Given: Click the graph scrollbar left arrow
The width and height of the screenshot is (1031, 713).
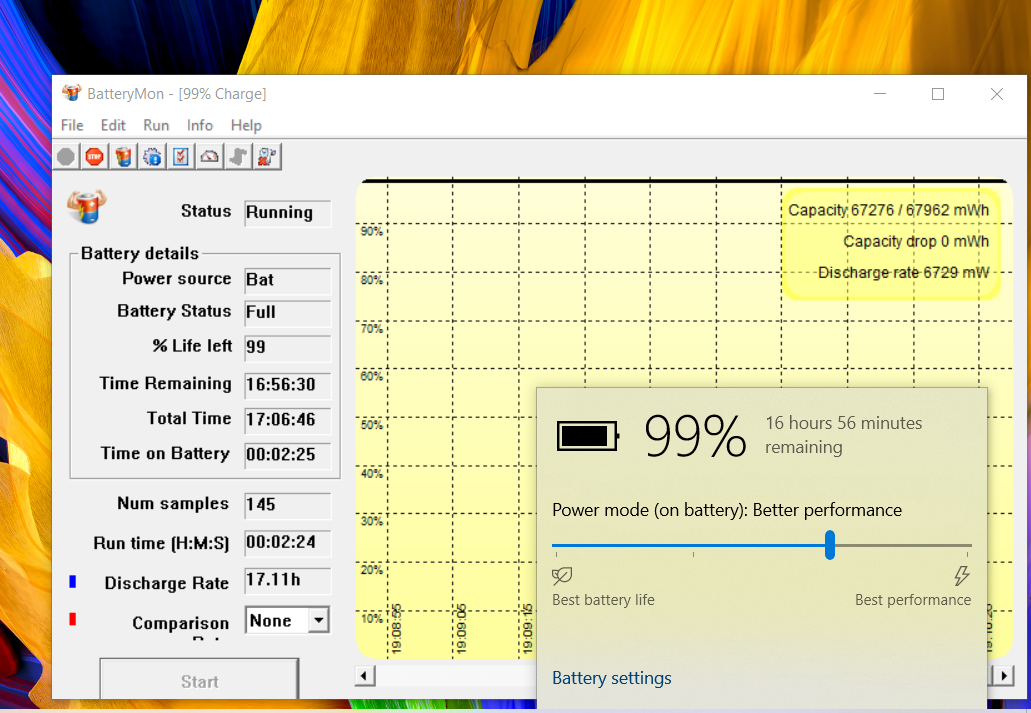Looking at the screenshot, I should 365,676.
